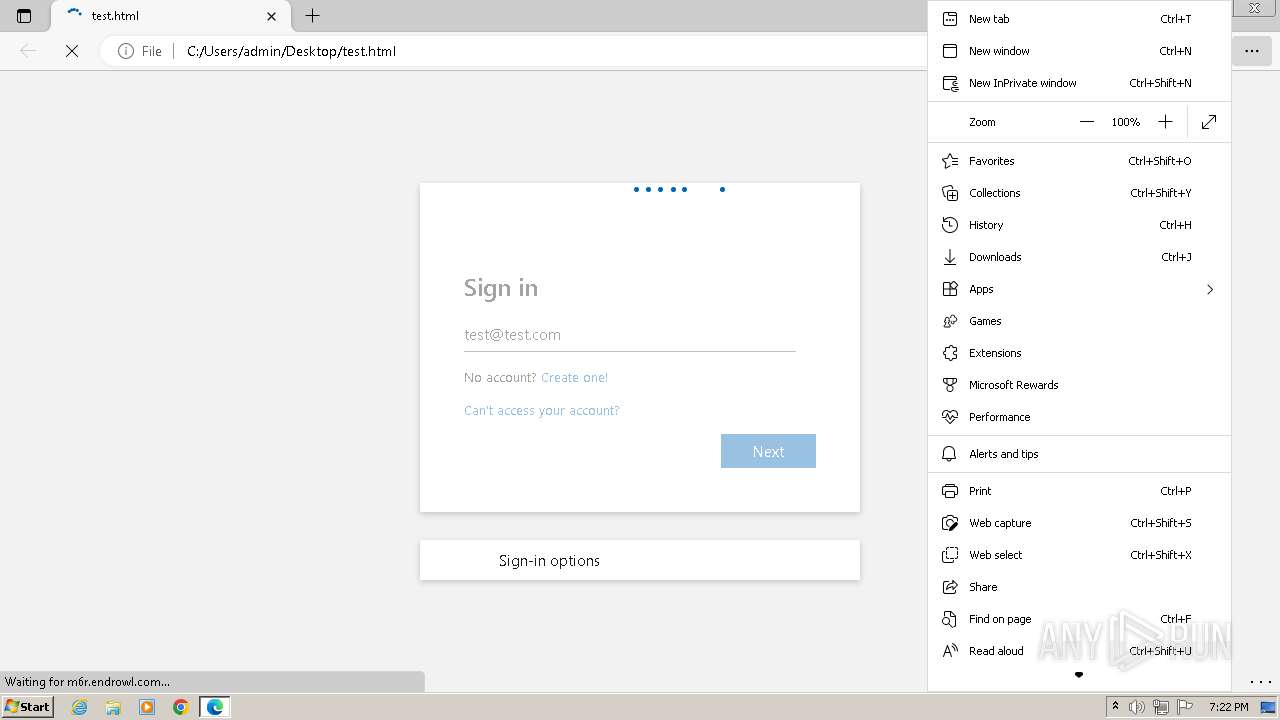Screen dimensions: 1280x720
Task: Choose New InPrivate window entry
Action: (1079, 83)
